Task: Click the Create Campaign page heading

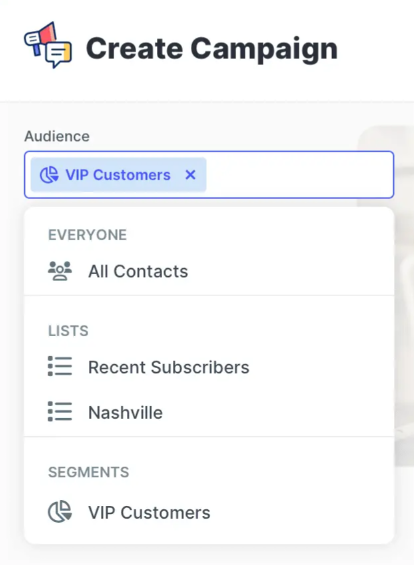Action: 212,48
